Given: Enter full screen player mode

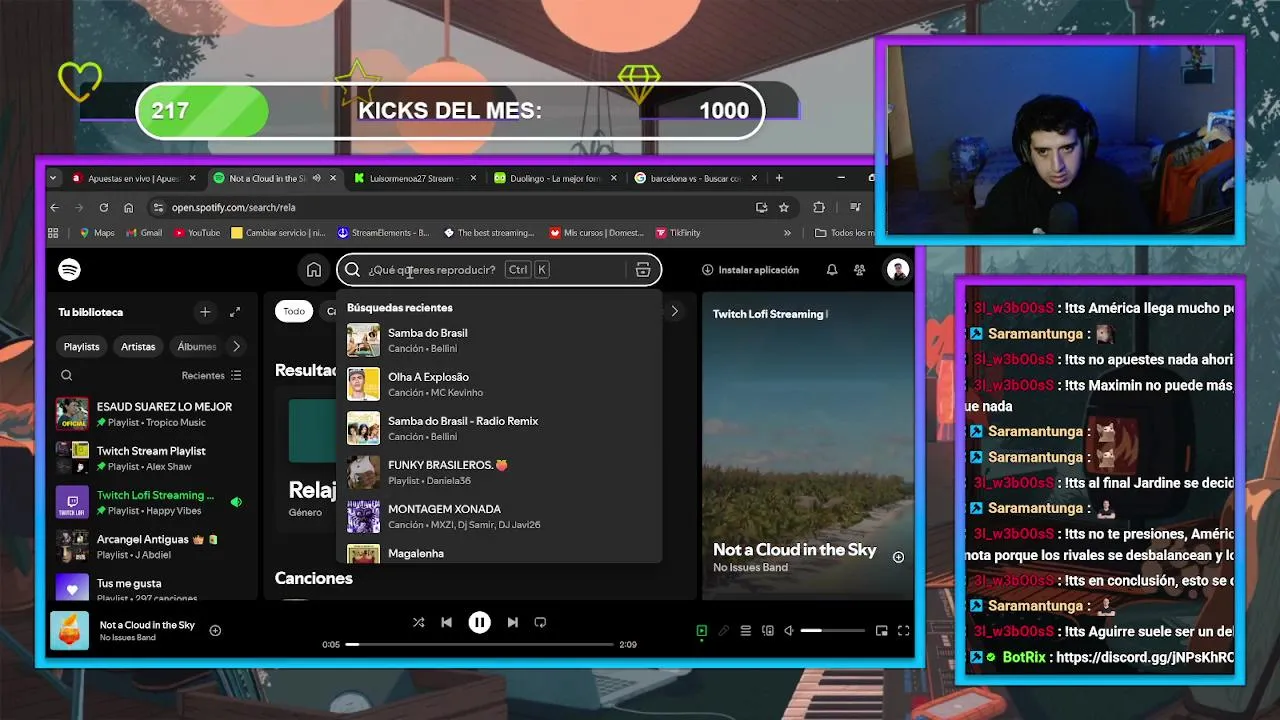Looking at the screenshot, I should click(x=904, y=631).
